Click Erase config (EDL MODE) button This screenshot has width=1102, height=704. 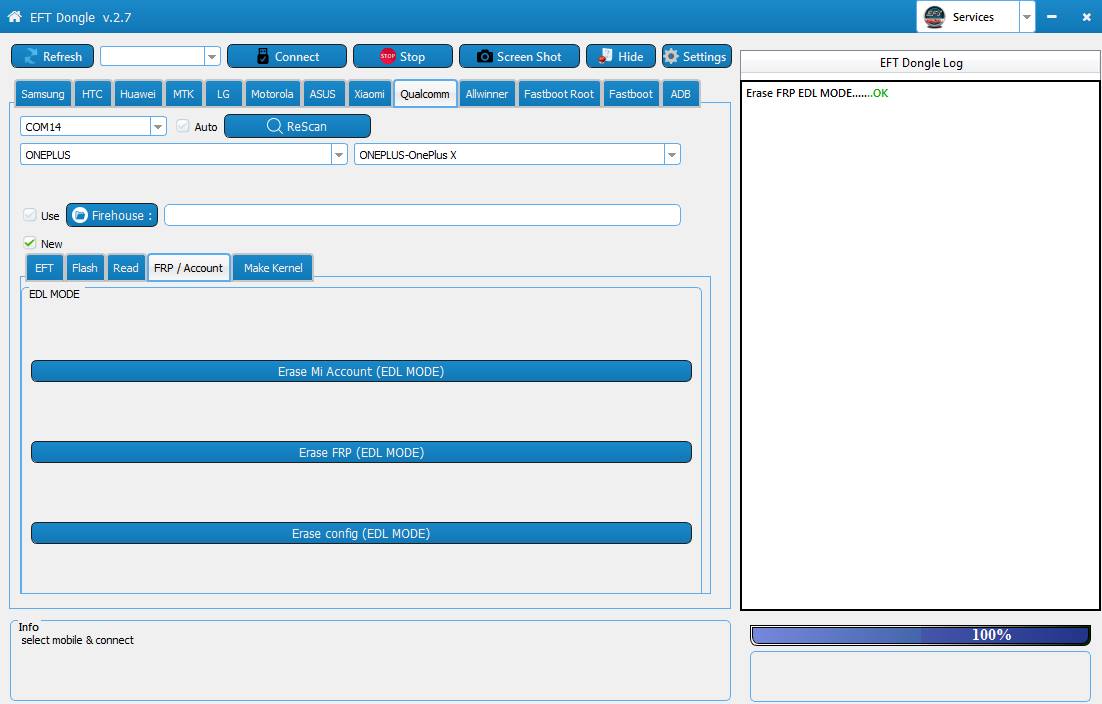click(x=361, y=533)
